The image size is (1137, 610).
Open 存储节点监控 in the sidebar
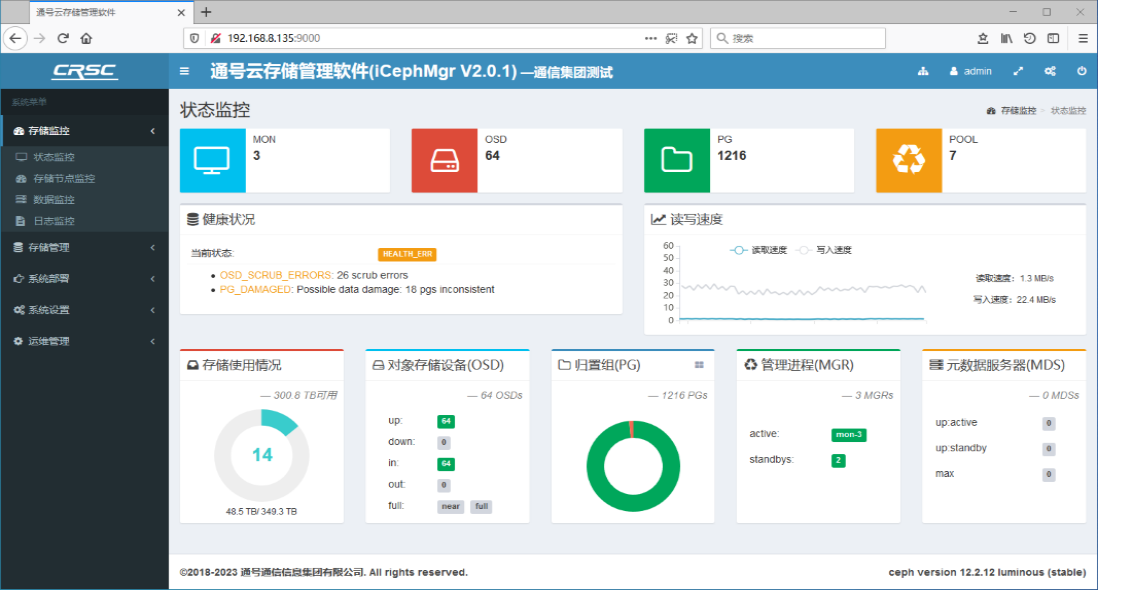point(64,178)
